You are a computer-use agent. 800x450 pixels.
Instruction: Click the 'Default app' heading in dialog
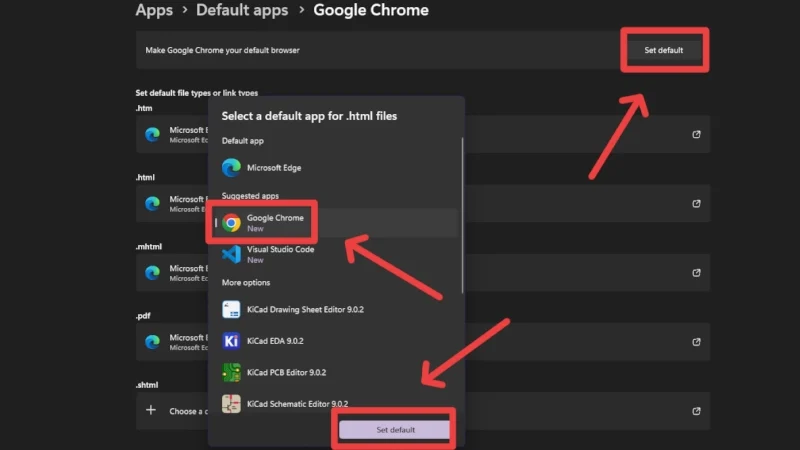tap(242, 141)
